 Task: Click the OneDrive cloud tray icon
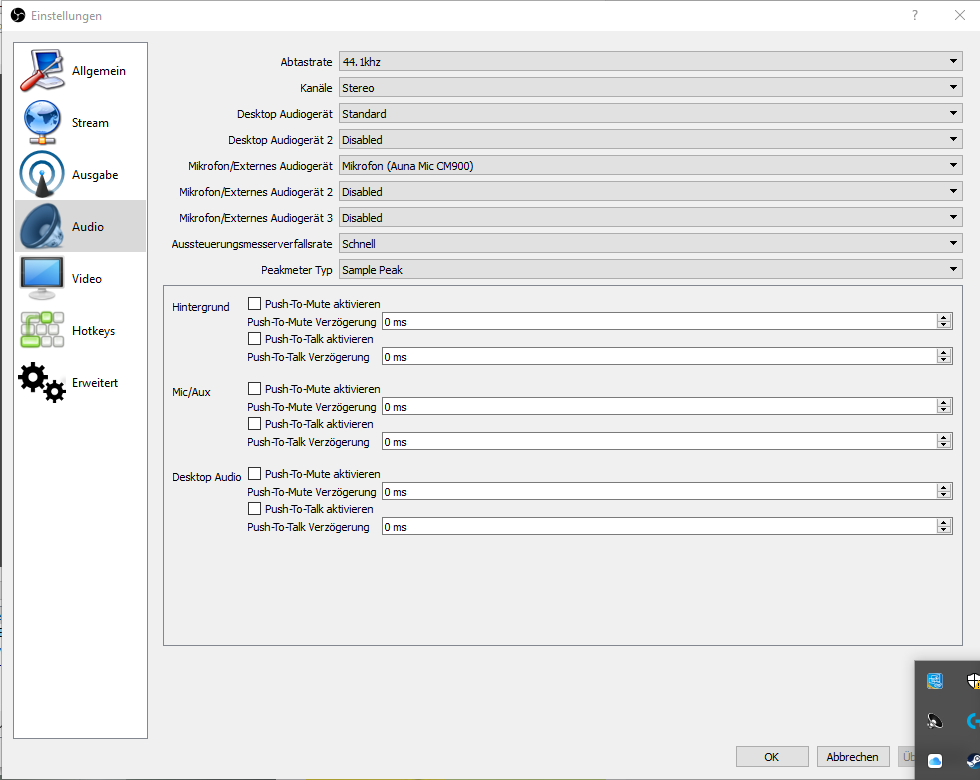934,761
